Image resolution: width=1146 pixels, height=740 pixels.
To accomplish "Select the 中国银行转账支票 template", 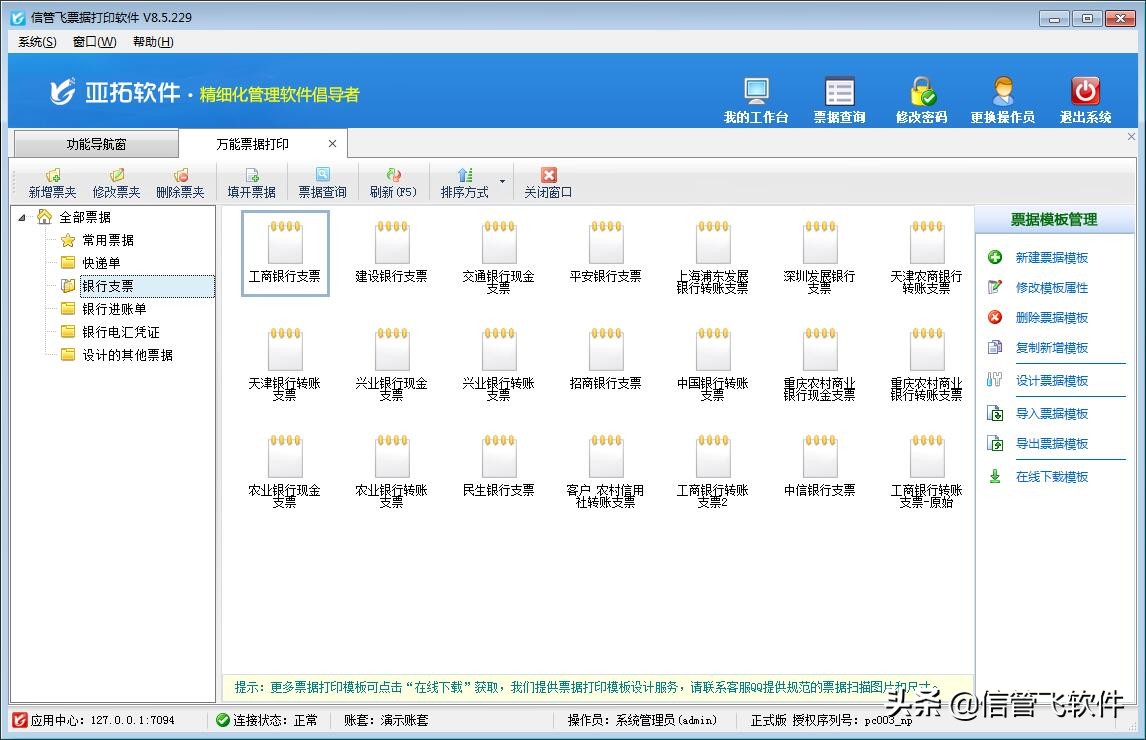I will point(713,363).
